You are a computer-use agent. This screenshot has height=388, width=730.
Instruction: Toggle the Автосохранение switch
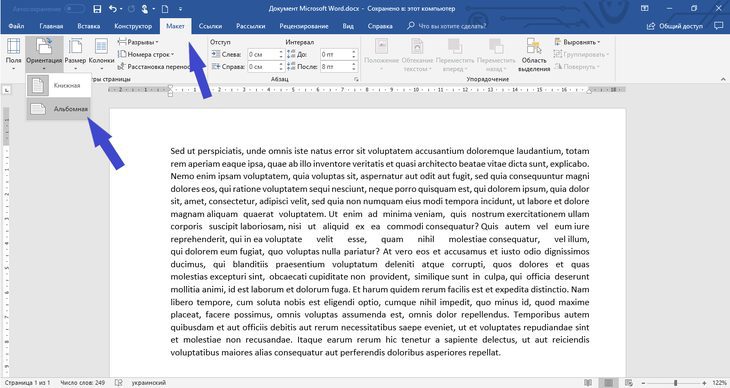coord(74,9)
